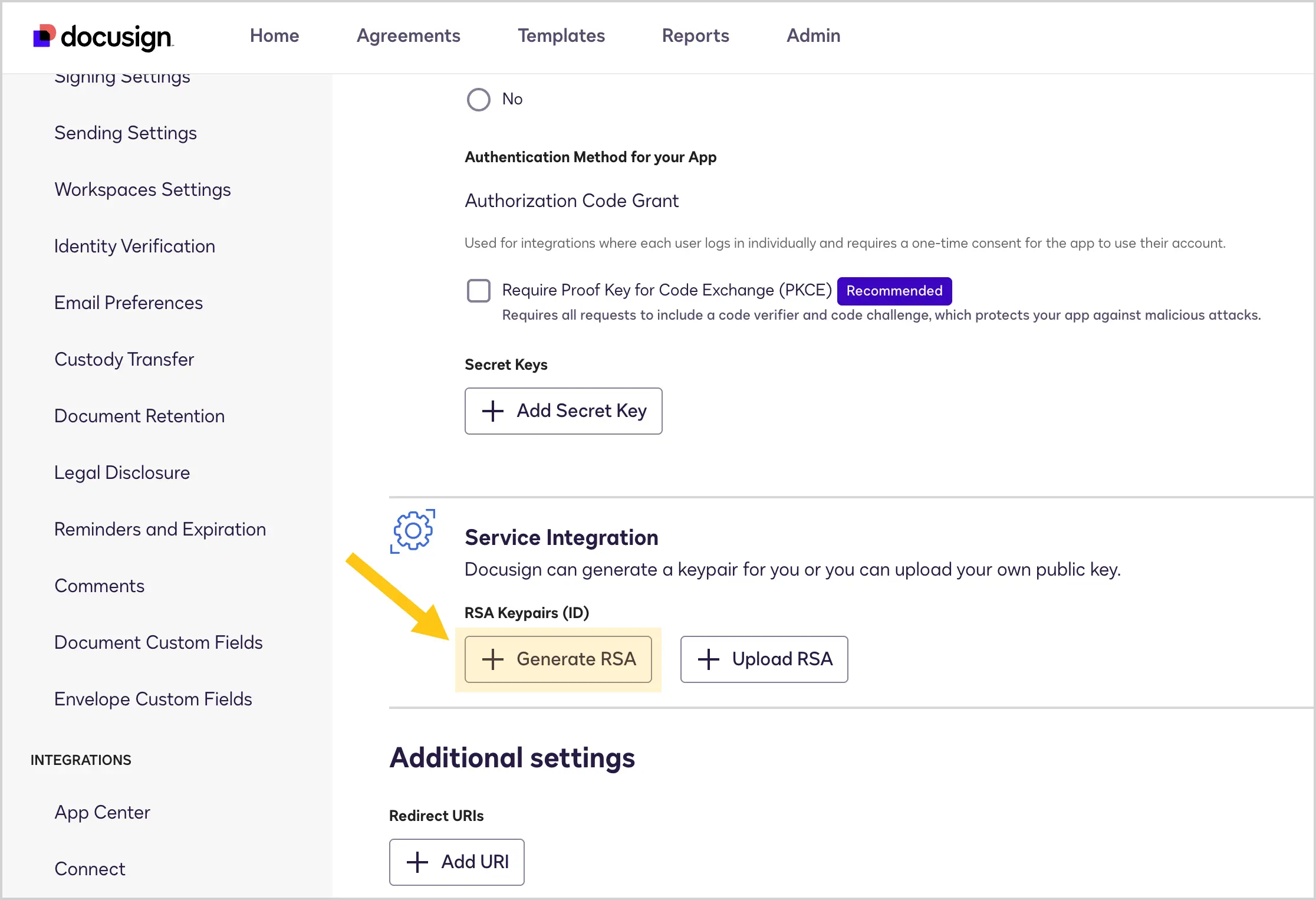This screenshot has height=900, width=1316.
Task: Click the Redirect URIs label
Action: tap(436, 816)
